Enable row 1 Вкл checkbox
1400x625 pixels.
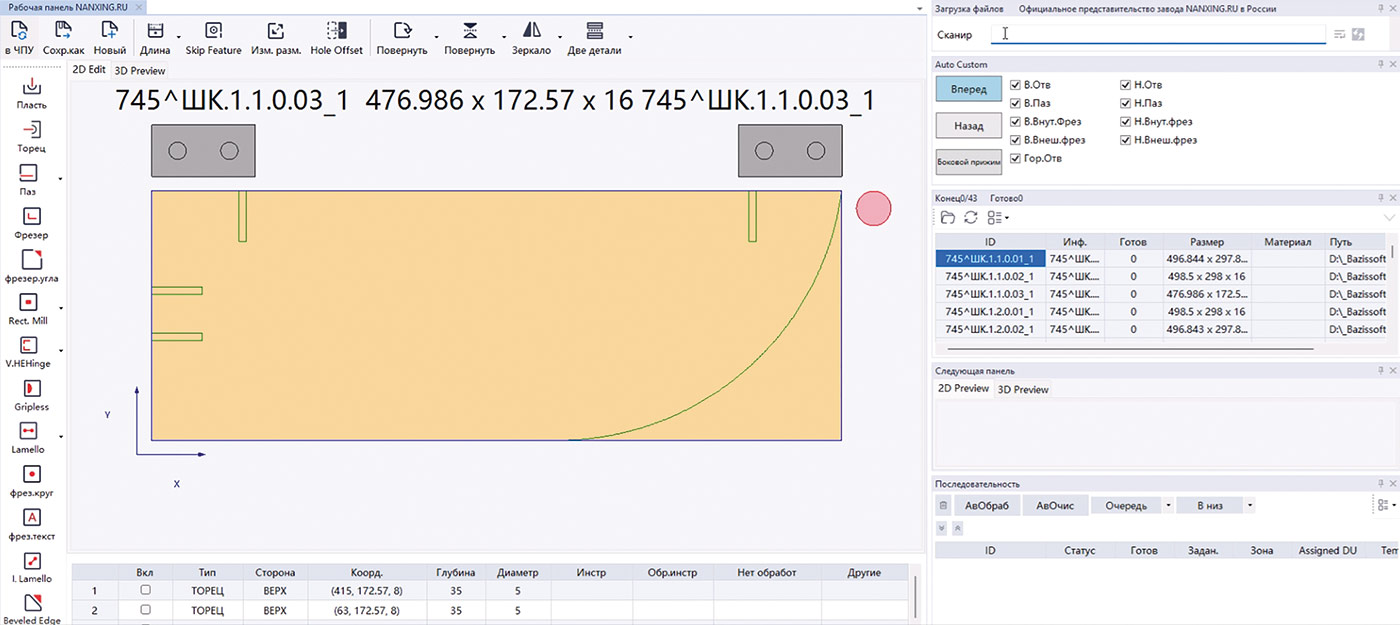(145, 590)
